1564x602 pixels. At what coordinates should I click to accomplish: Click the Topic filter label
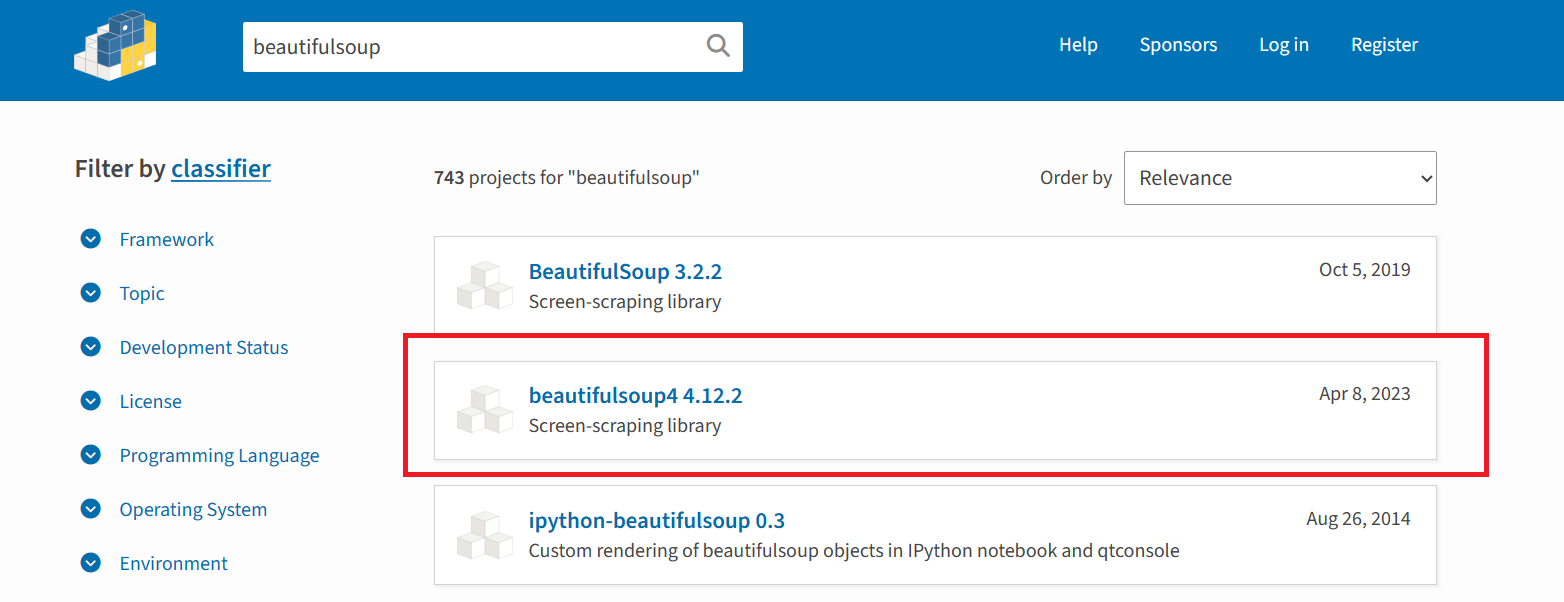tap(142, 293)
